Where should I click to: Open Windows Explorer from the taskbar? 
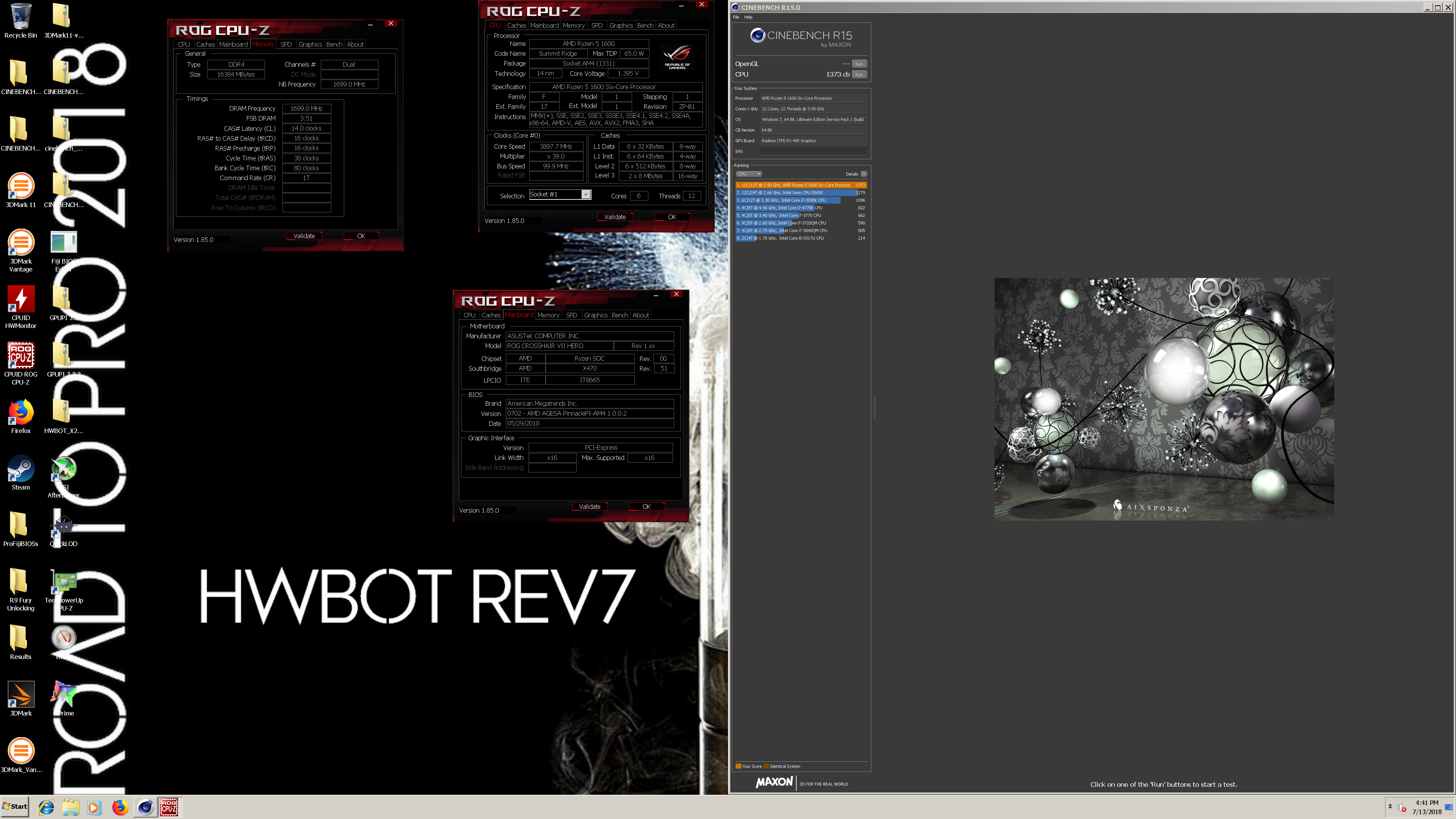pyautogui.click(x=71, y=807)
